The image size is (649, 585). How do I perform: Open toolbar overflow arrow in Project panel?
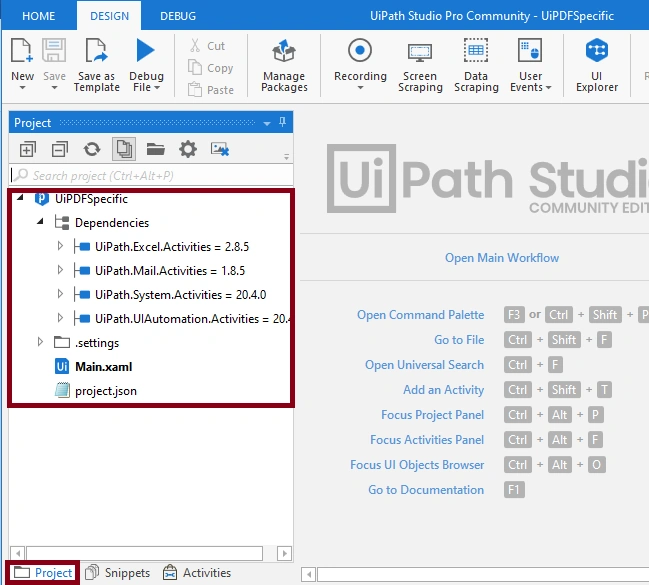click(x=286, y=156)
